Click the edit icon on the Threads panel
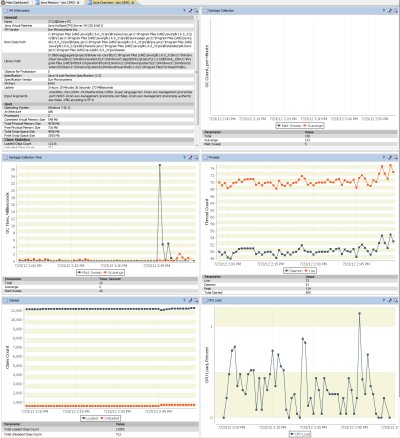The image size is (400, 438). 389,157
